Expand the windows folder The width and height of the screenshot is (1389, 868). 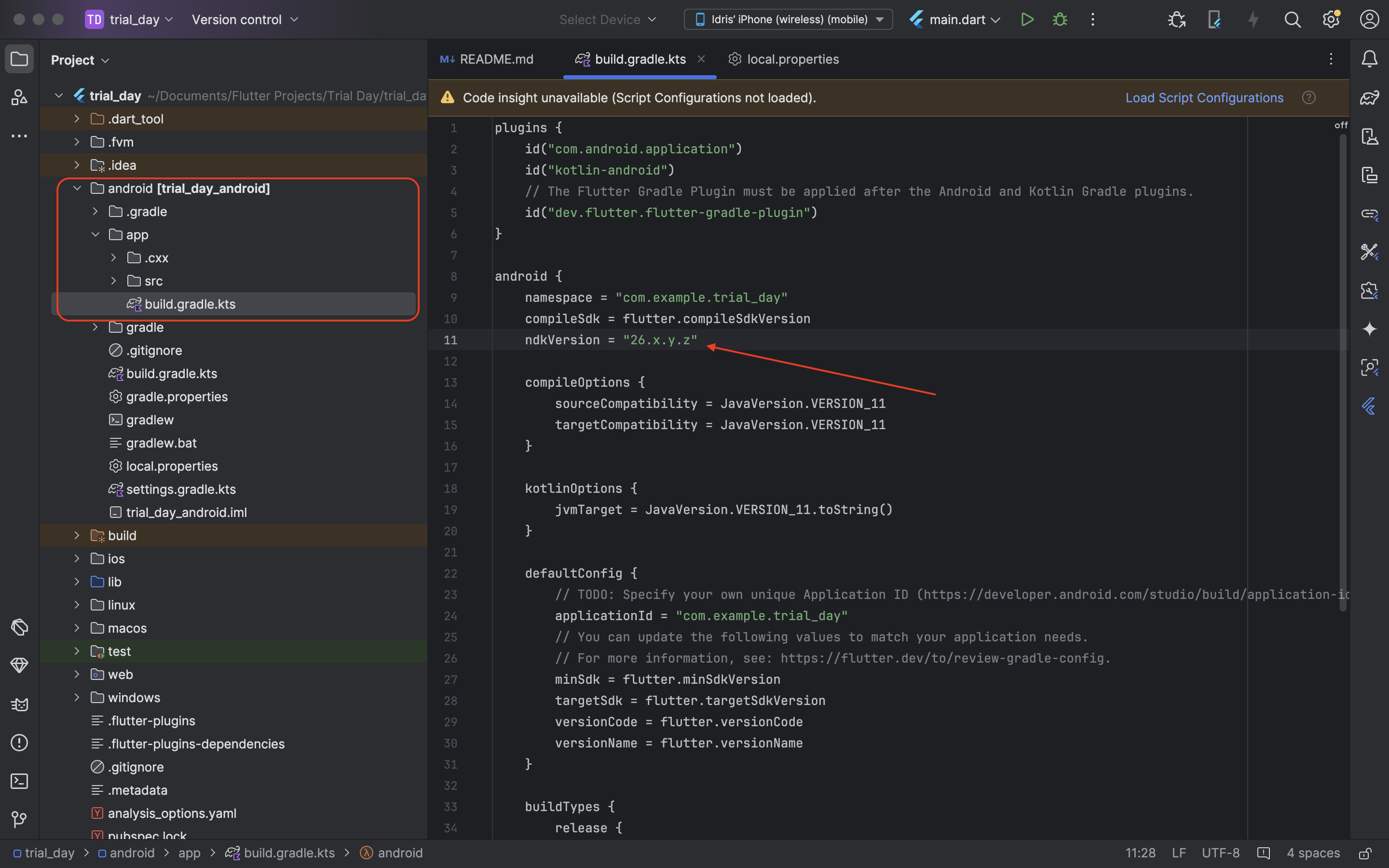(77, 697)
